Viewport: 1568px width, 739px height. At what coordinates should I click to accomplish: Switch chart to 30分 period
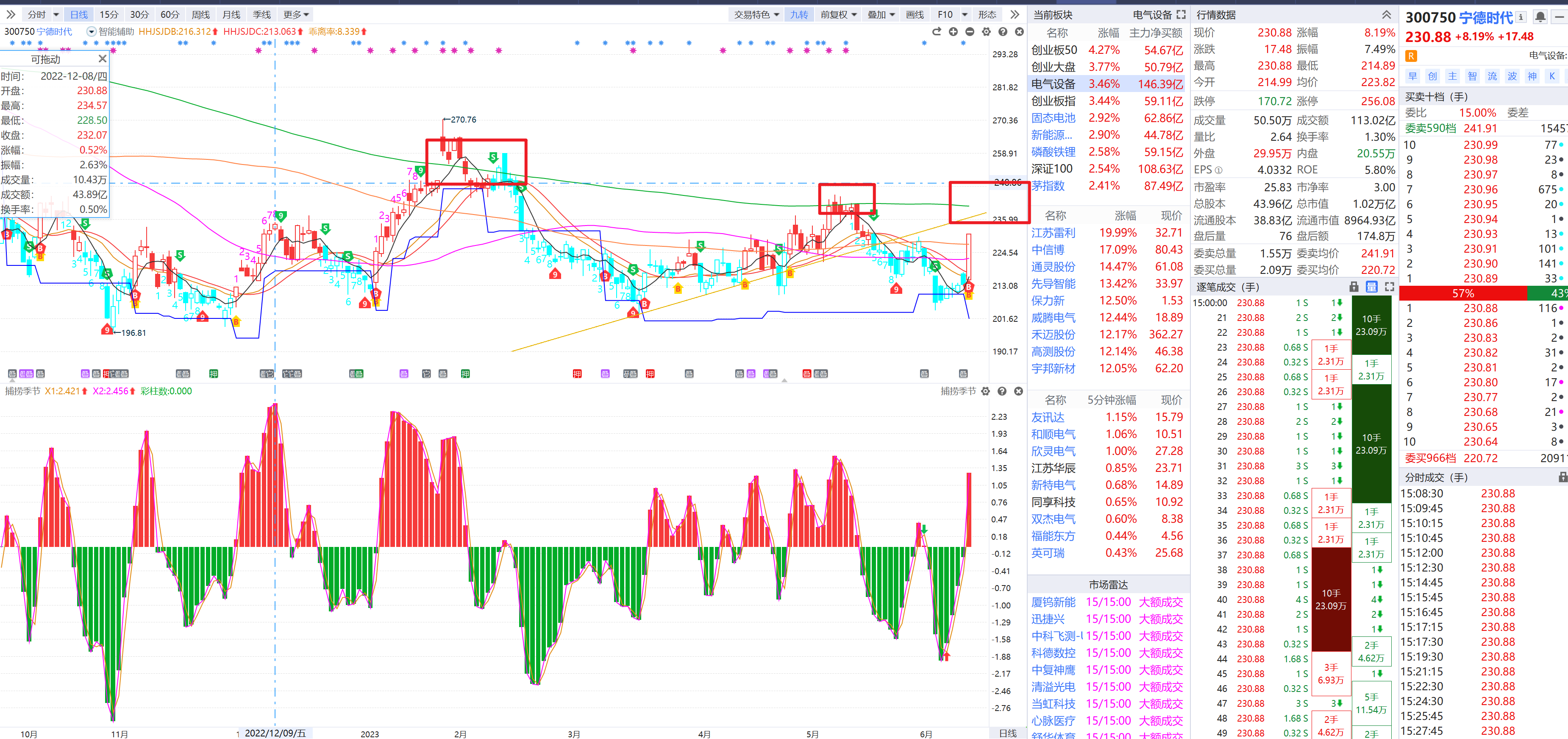pos(139,14)
